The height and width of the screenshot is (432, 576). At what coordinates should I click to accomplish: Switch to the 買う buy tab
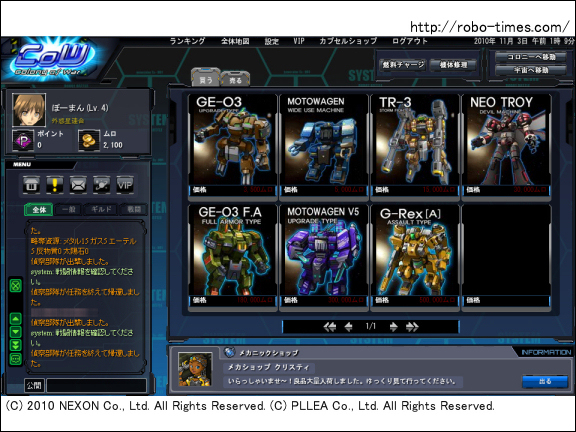pos(206,78)
